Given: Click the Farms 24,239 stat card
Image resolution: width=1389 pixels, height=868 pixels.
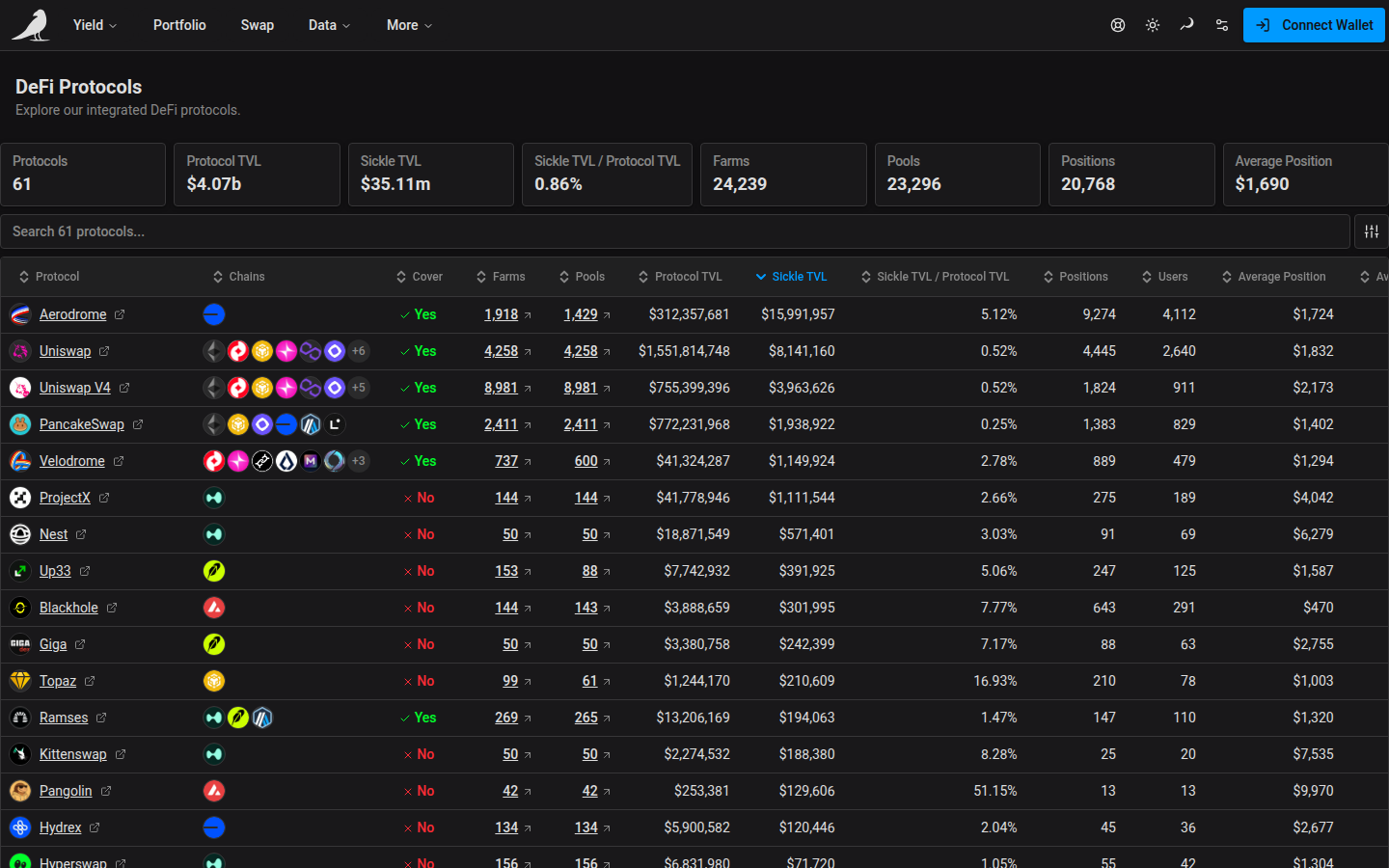Looking at the screenshot, I should (783, 175).
